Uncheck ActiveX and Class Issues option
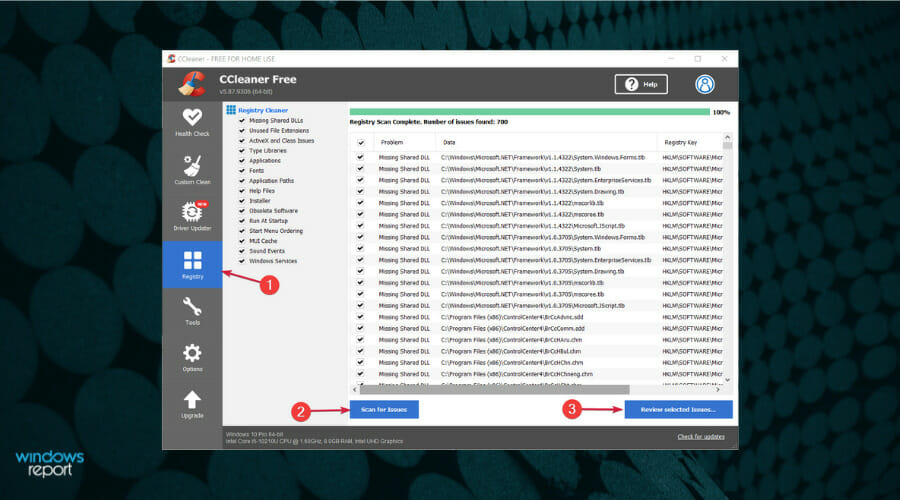Screen dimensions: 900x500 [242, 141]
